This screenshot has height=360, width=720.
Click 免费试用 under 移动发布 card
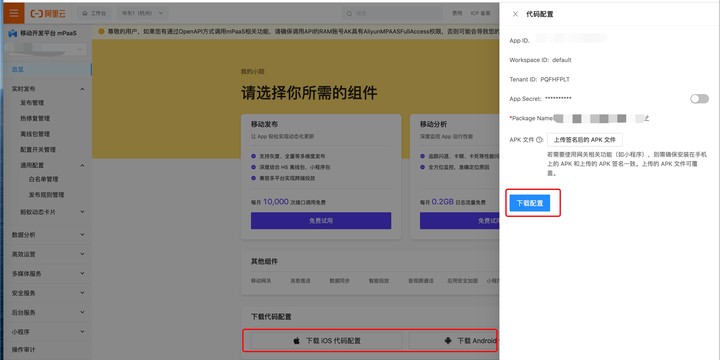321,220
